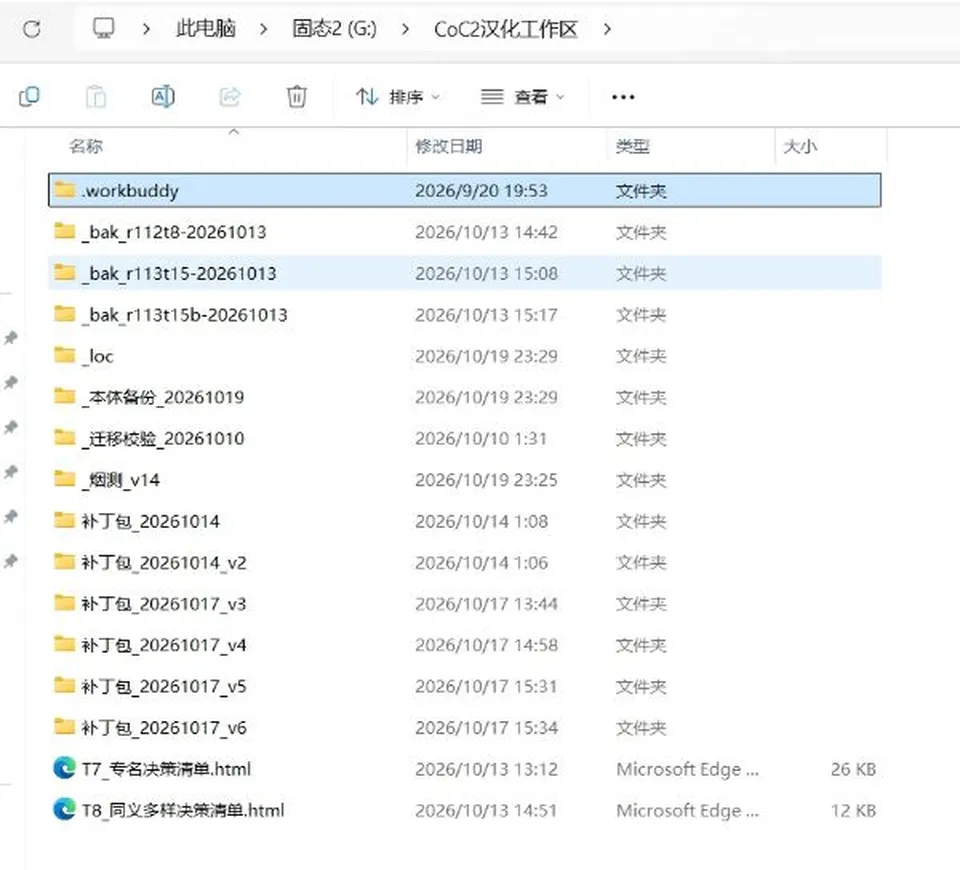This screenshot has width=960, height=870.
Task: Click the folder icon of _烟测_v14
Action: [x=64, y=479]
